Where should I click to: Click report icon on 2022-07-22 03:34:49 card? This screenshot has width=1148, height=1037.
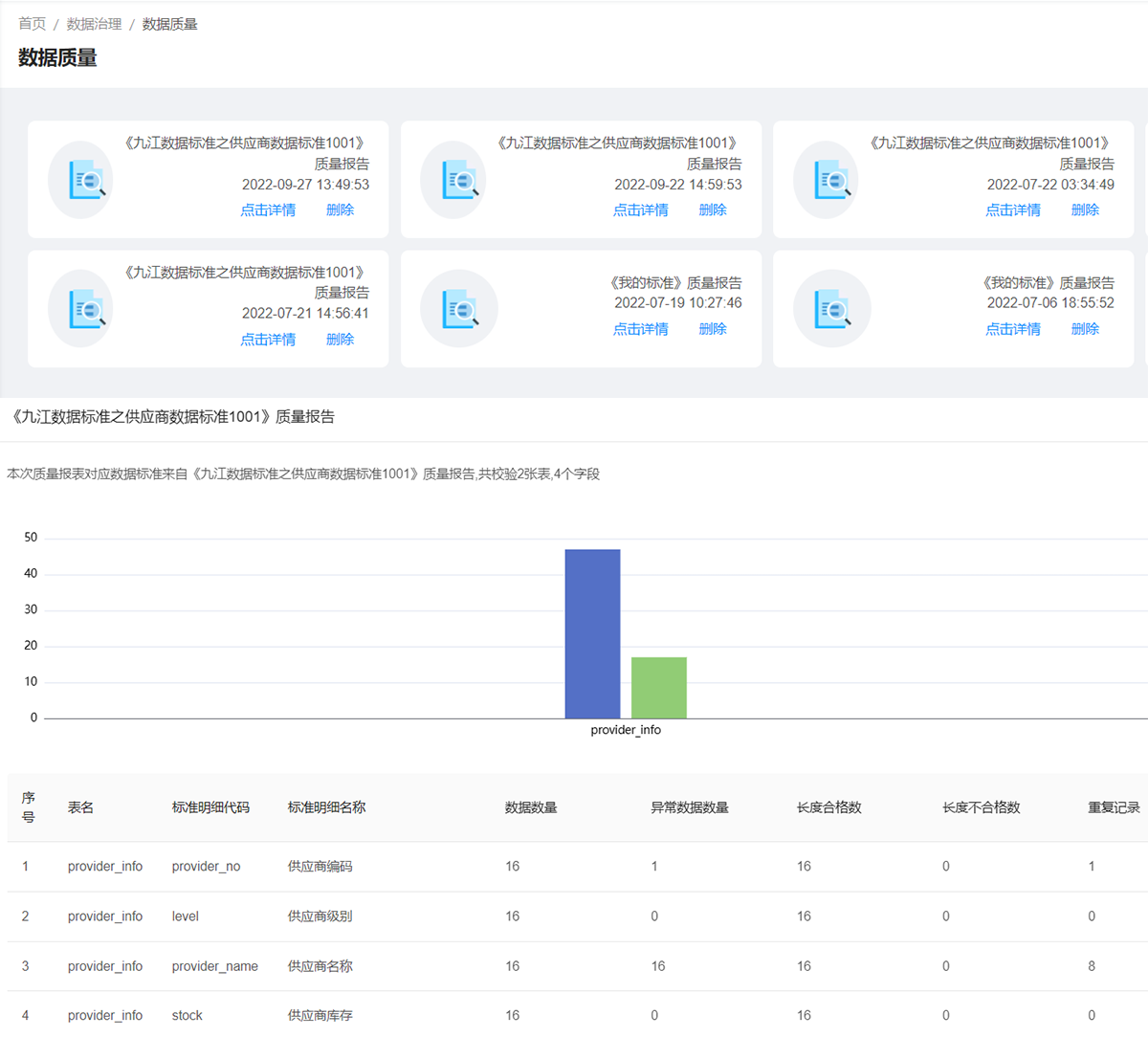coord(826,180)
